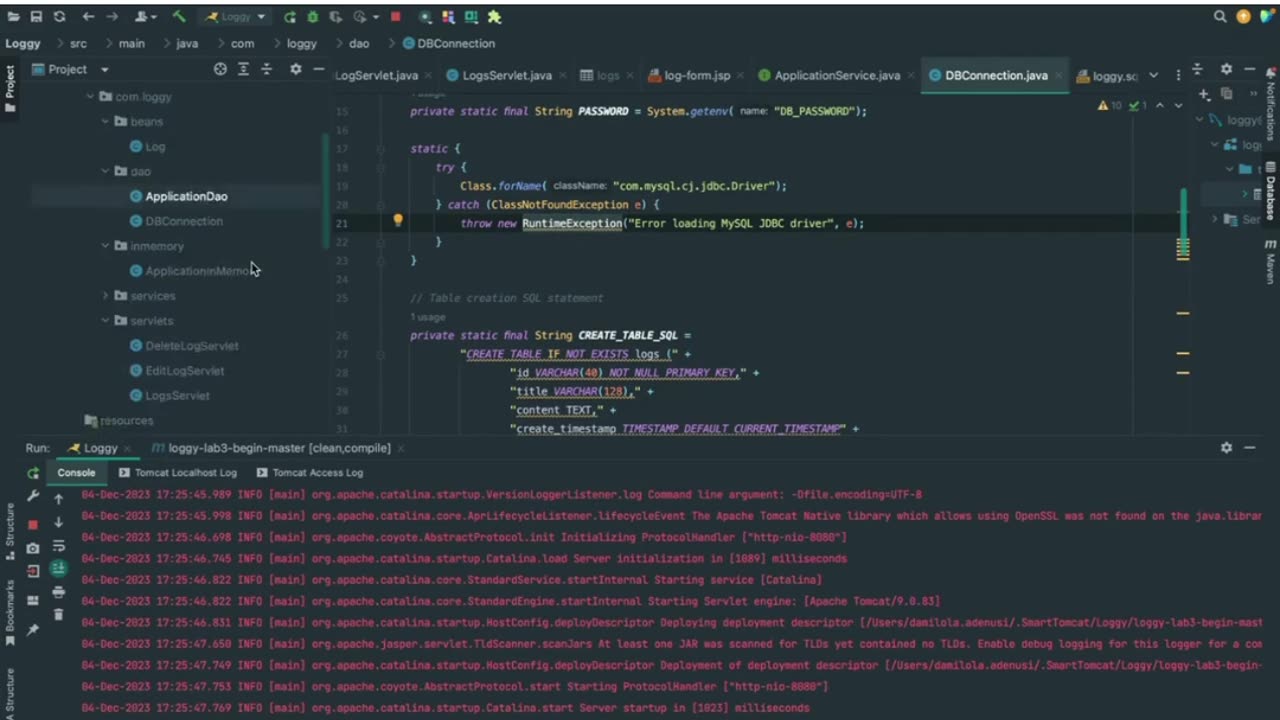Toggle soft-wrap in console

tap(59, 546)
